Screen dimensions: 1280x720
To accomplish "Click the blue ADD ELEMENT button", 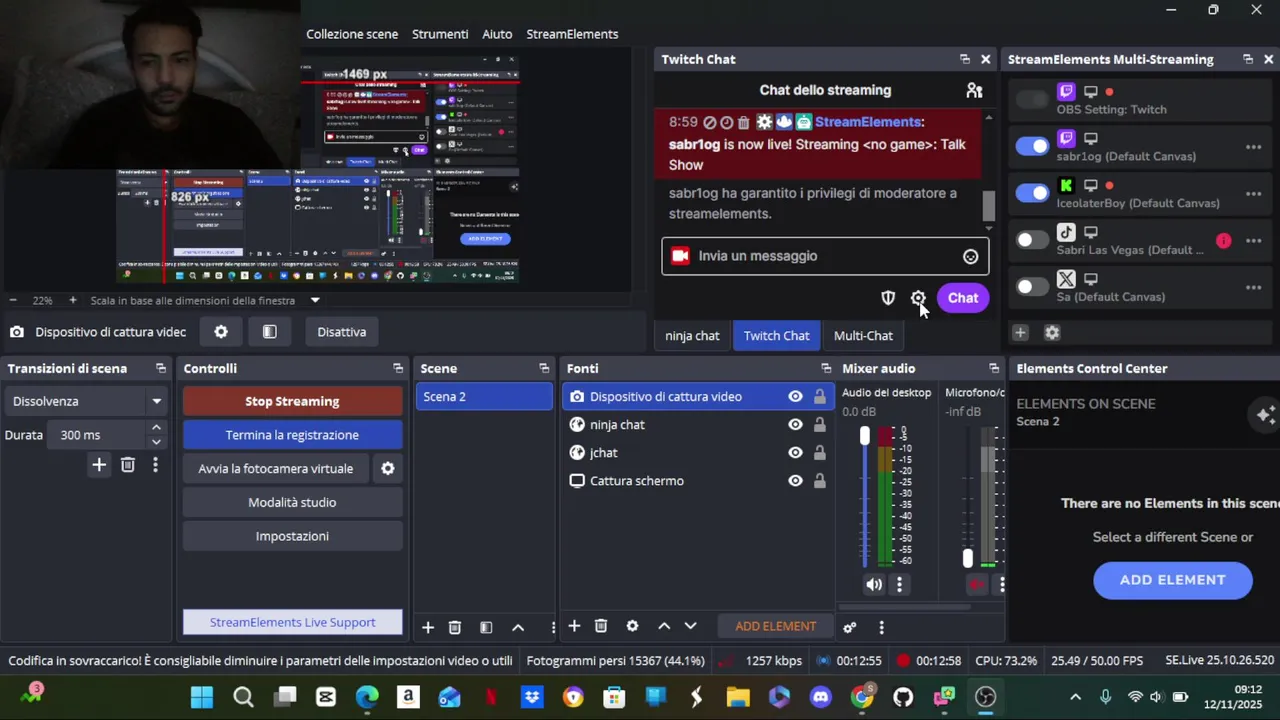I will click(1172, 580).
